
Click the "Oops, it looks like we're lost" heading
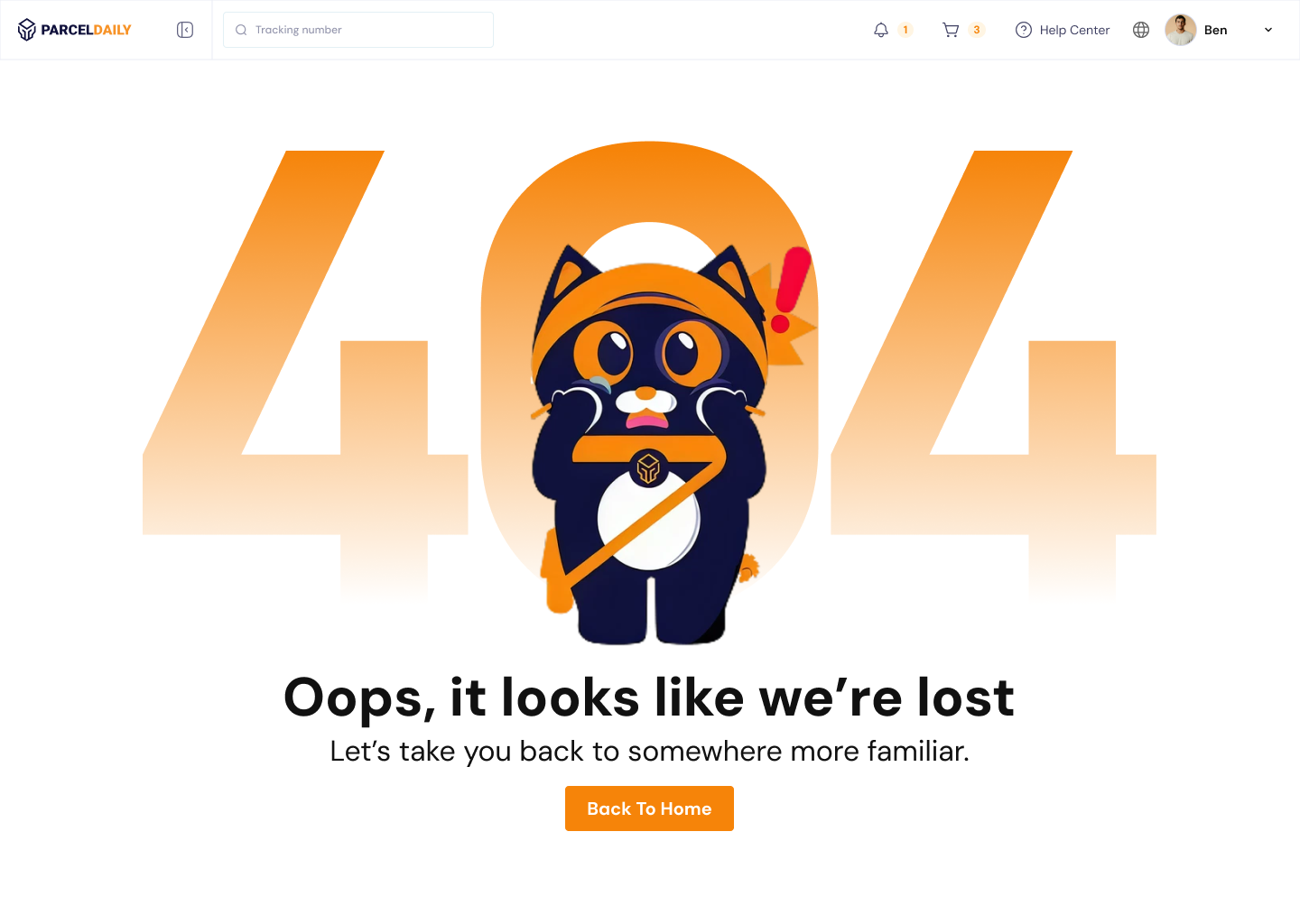649,698
